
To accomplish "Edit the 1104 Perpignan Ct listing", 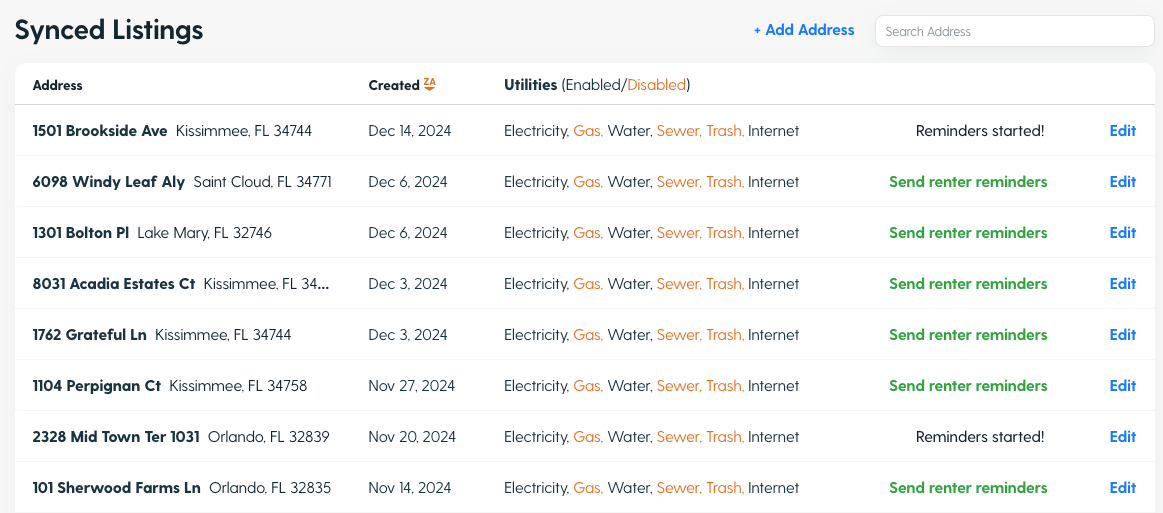I will [1122, 386].
